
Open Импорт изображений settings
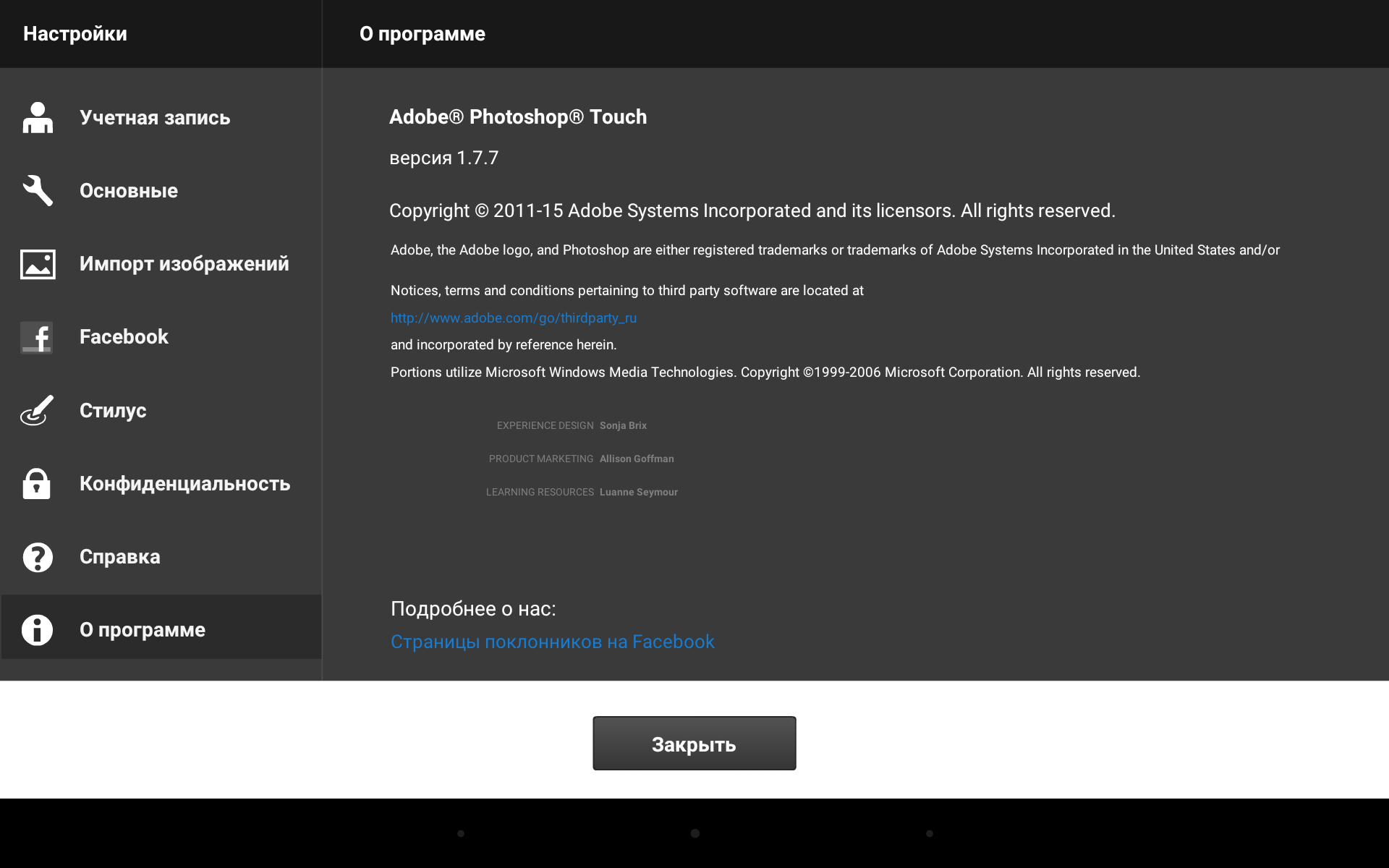pyautogui.click(x=161, y=264)
